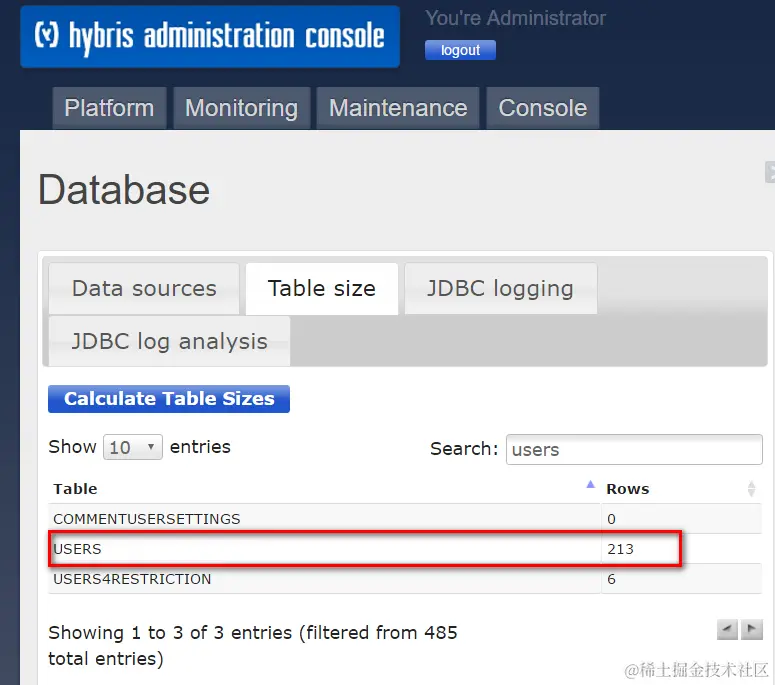Click the Rows column sort arrows
Screen dimensions: 775x685
tap(751, 489)
